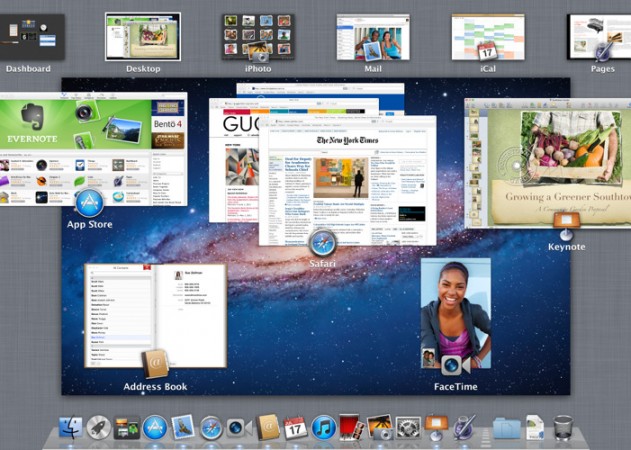This screenshot has width=631, height=450.
Task: Open Launchpad rocket icon in the Dock
Action: tap(99, 429)
